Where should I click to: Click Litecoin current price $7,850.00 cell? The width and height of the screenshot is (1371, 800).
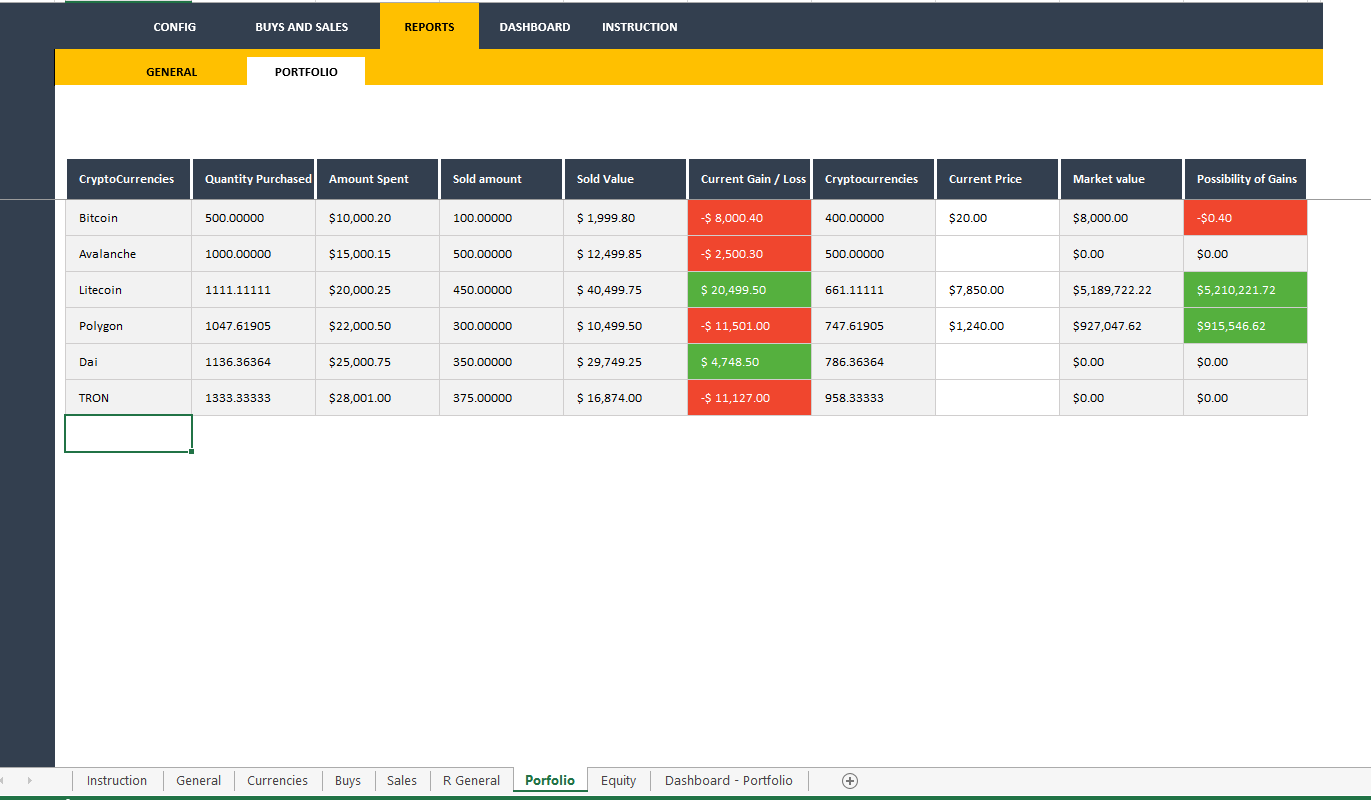click(997, 290)
